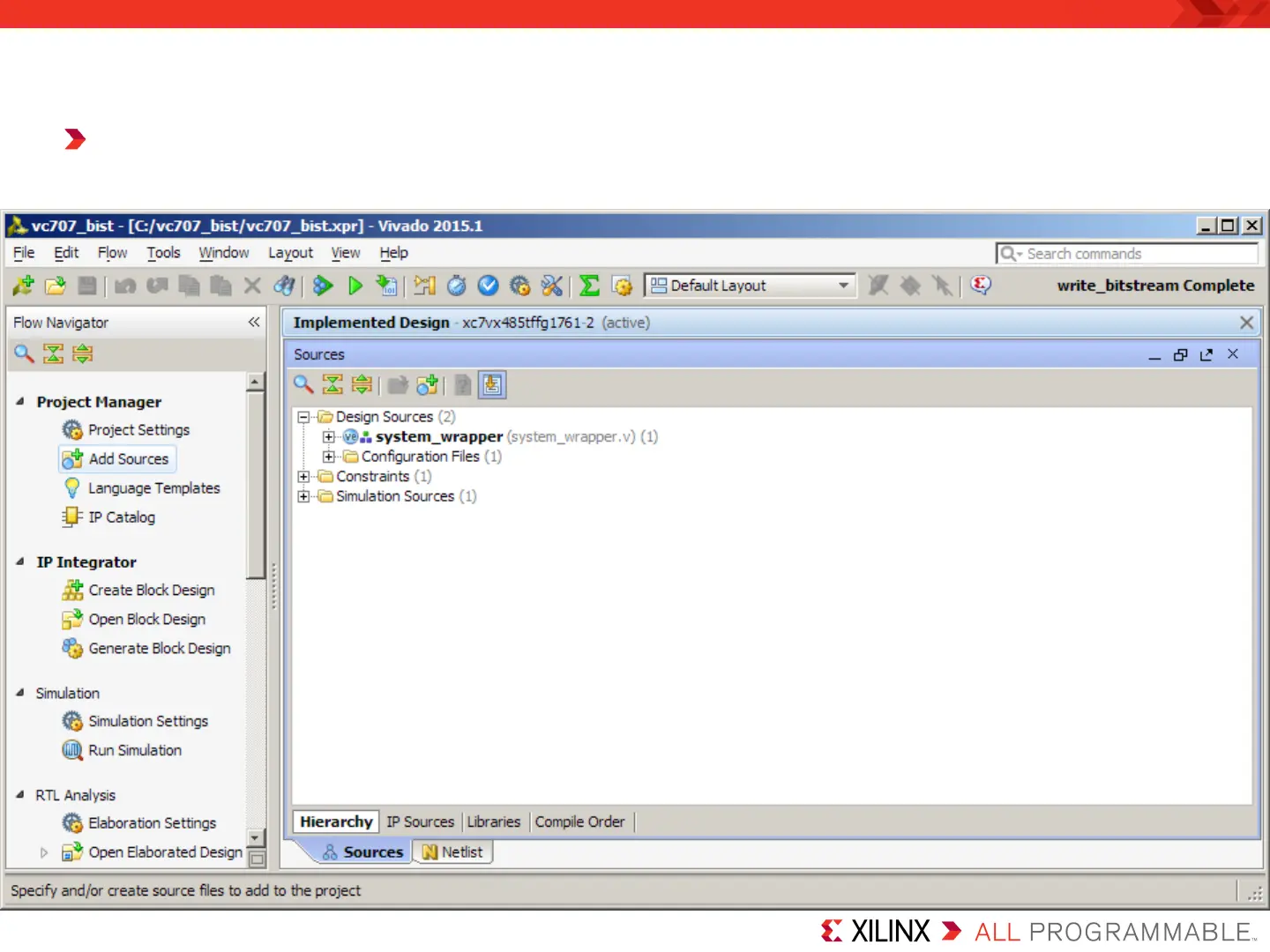1270x952 pixels.
Task: Switch to the Compile Order tab
Action: [x=579, y=822]
